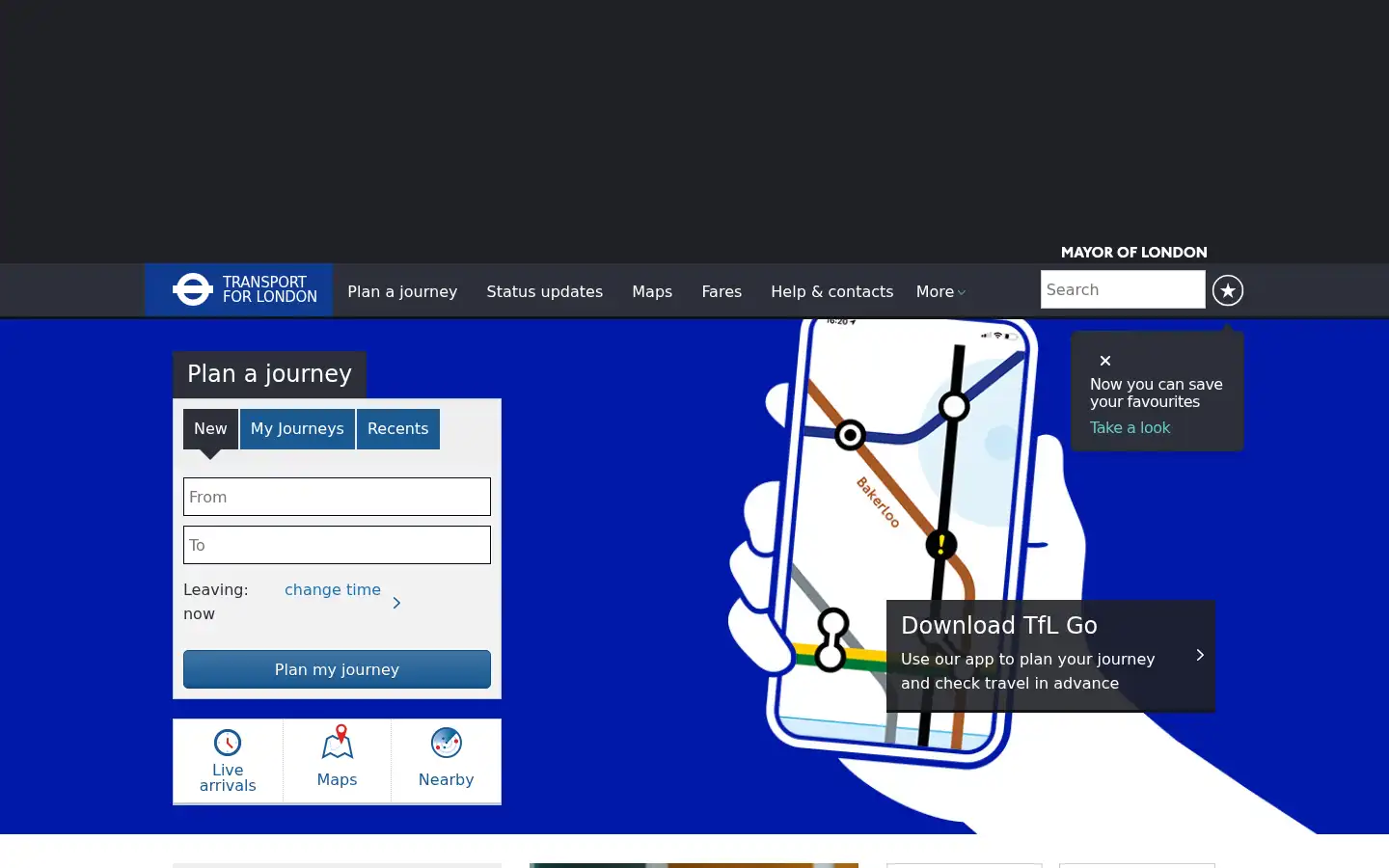Close the favourites tooltip with the X
The width and height of the screenshot is (1389, 868).
point(1105,361)
